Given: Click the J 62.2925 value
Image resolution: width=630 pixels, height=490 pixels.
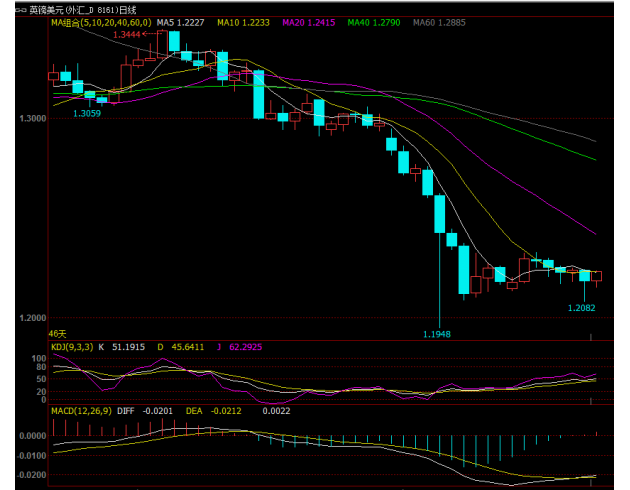Looking at the screenshot, I should point(239,347).
